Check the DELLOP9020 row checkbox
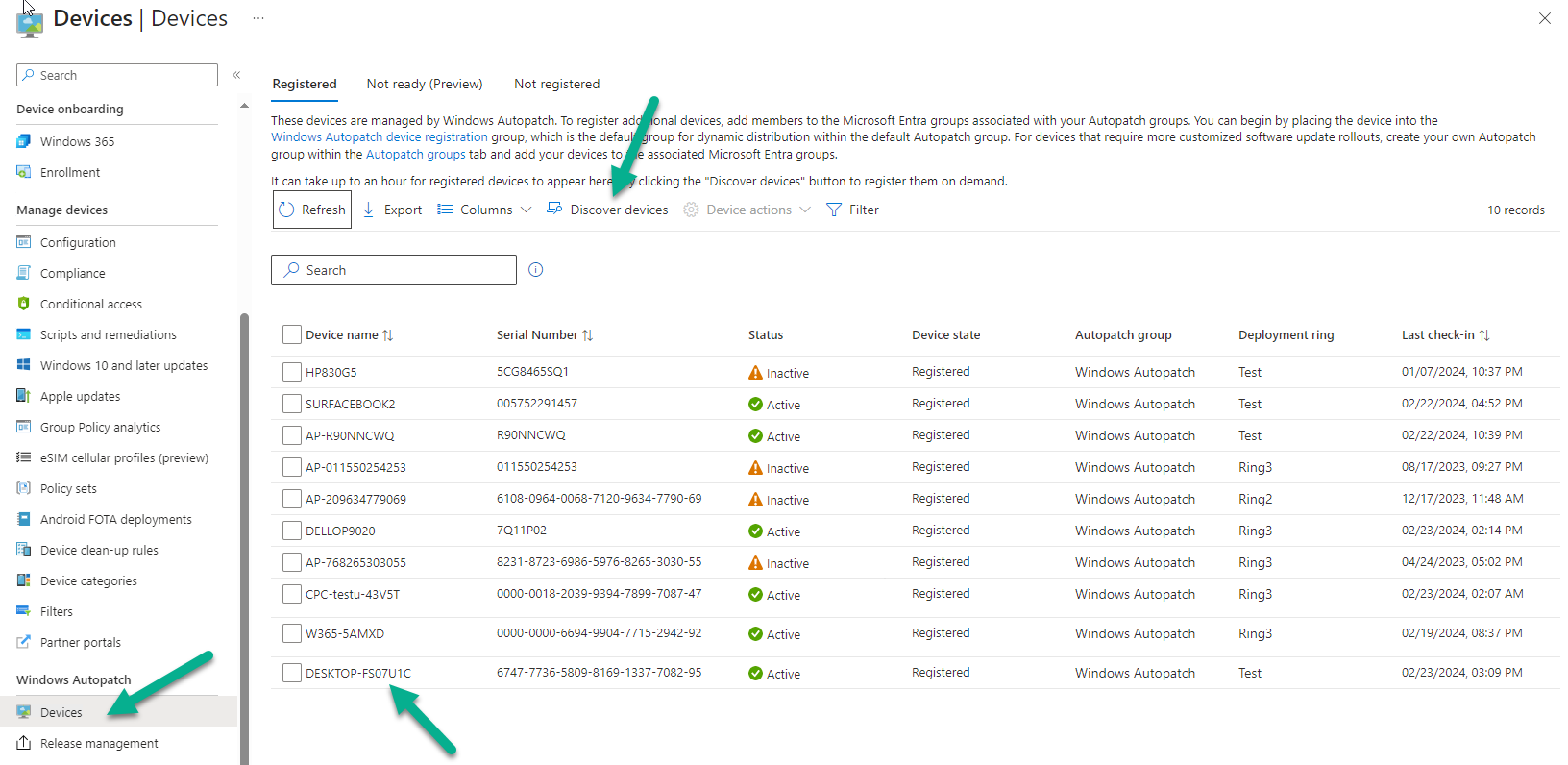Image resolution: width=1568 pixels, height=765 pixels. coord(292,531)
